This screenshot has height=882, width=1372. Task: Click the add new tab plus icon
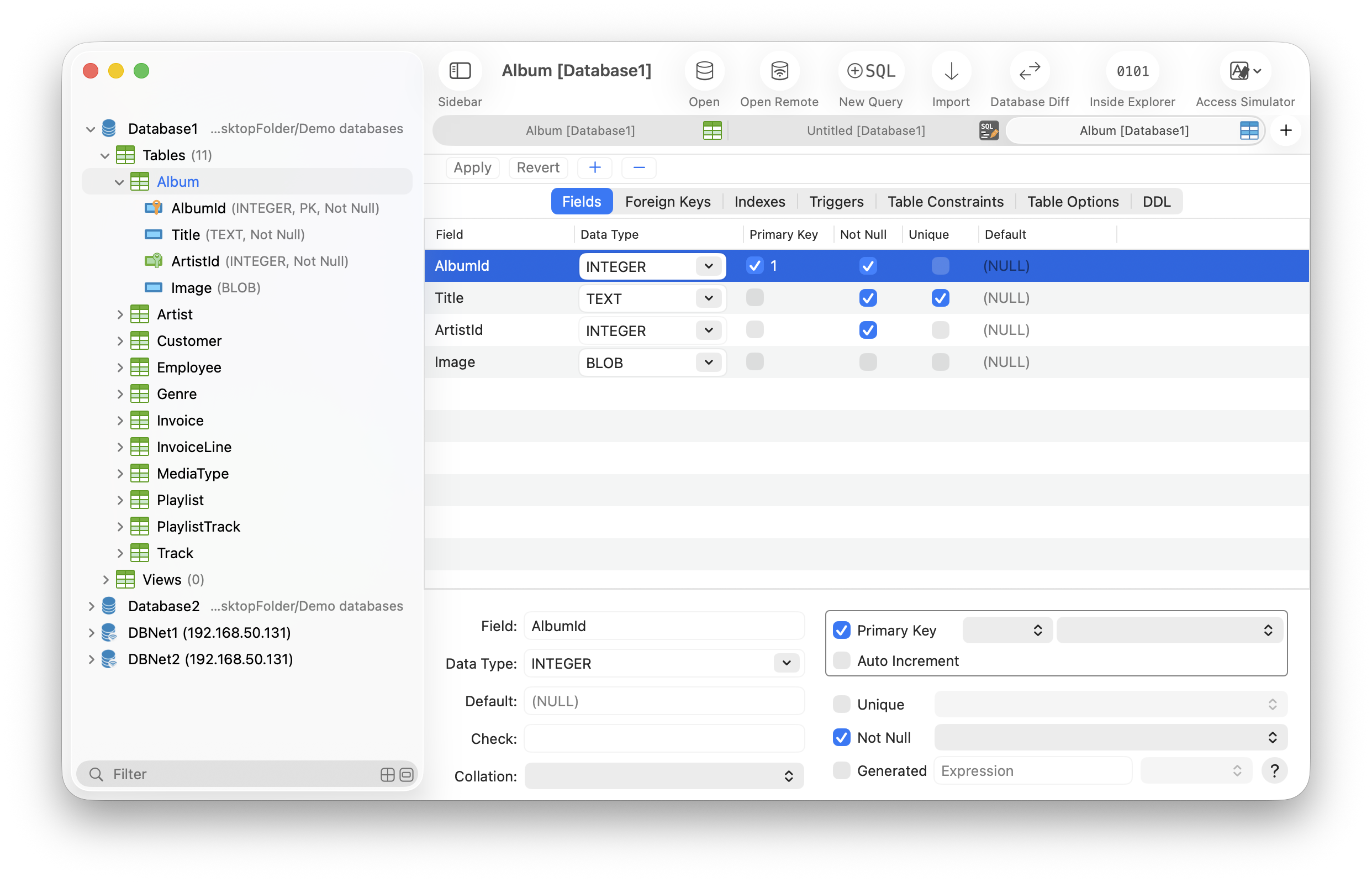(x=1286, y=130)
